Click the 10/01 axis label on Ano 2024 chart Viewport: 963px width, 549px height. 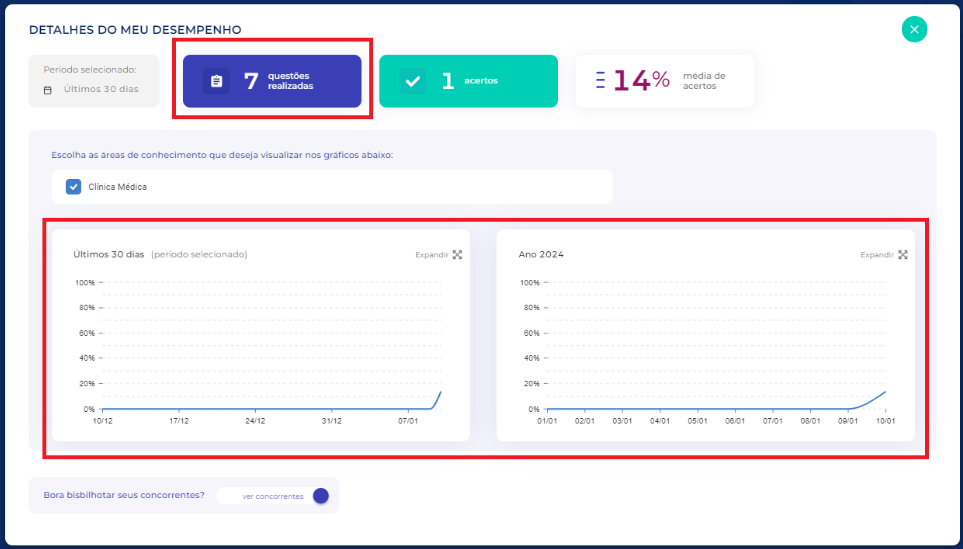point(885,421)
